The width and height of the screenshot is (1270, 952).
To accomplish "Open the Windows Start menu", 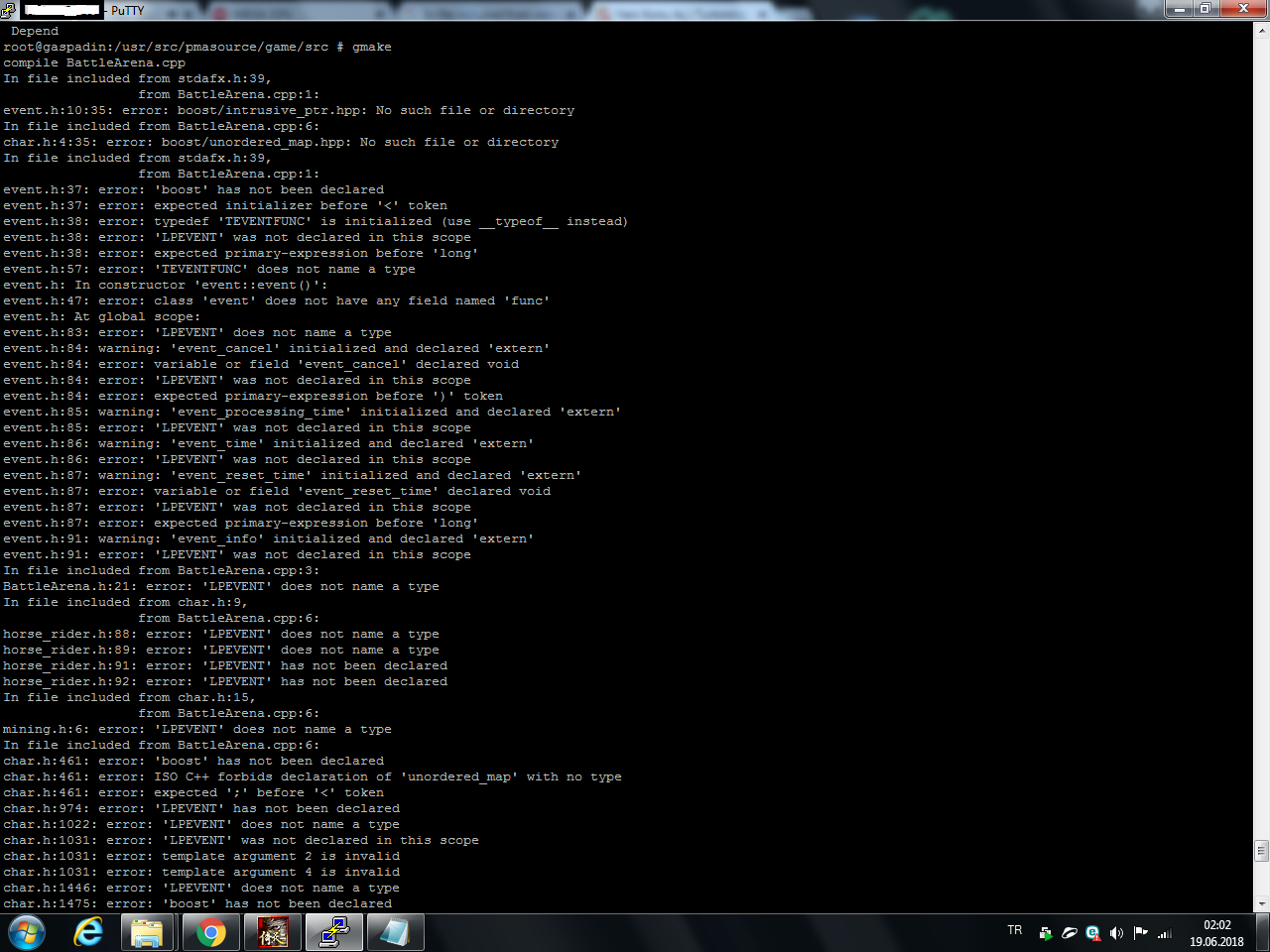I will [27, 932].
